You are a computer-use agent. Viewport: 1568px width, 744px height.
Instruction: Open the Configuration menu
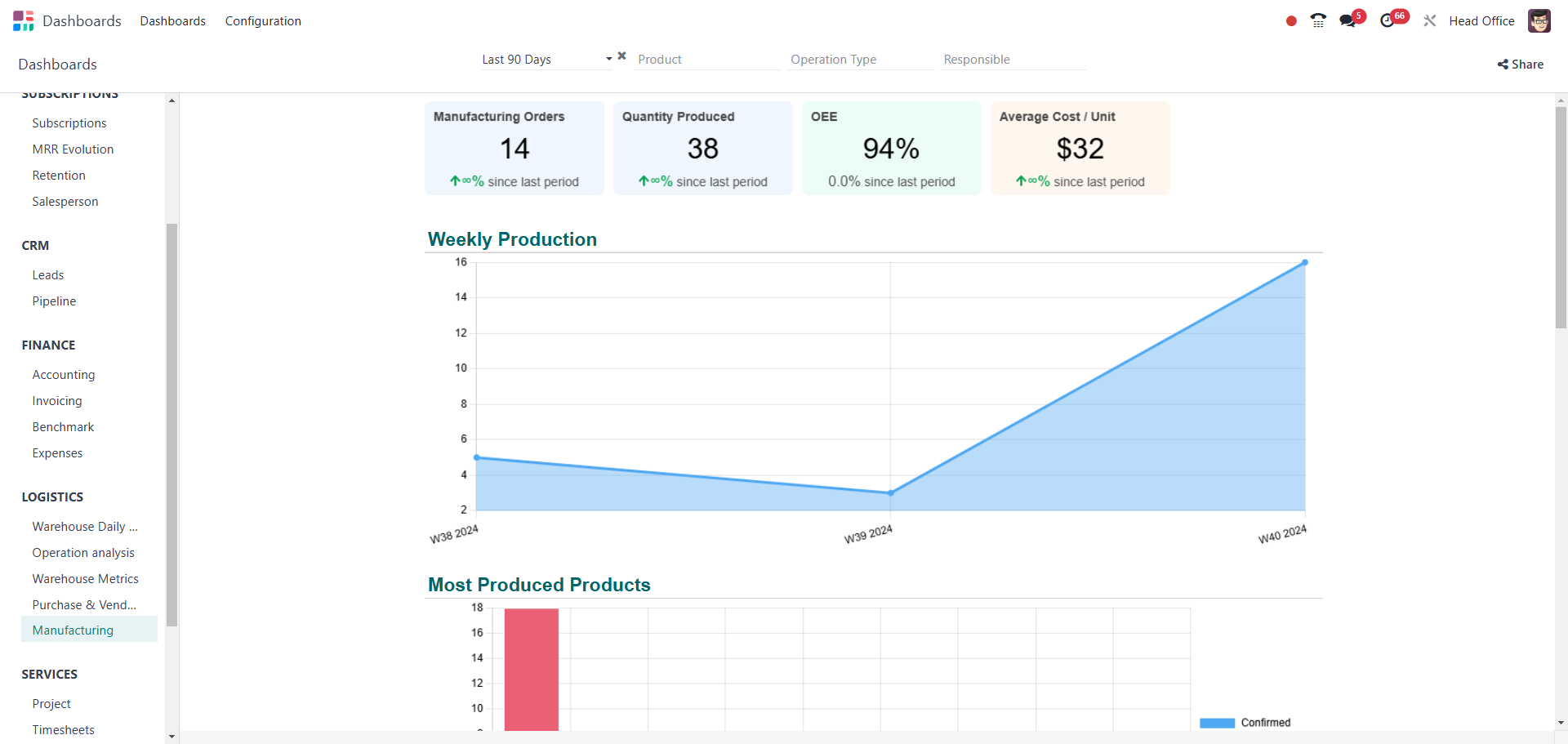point(263,20)
